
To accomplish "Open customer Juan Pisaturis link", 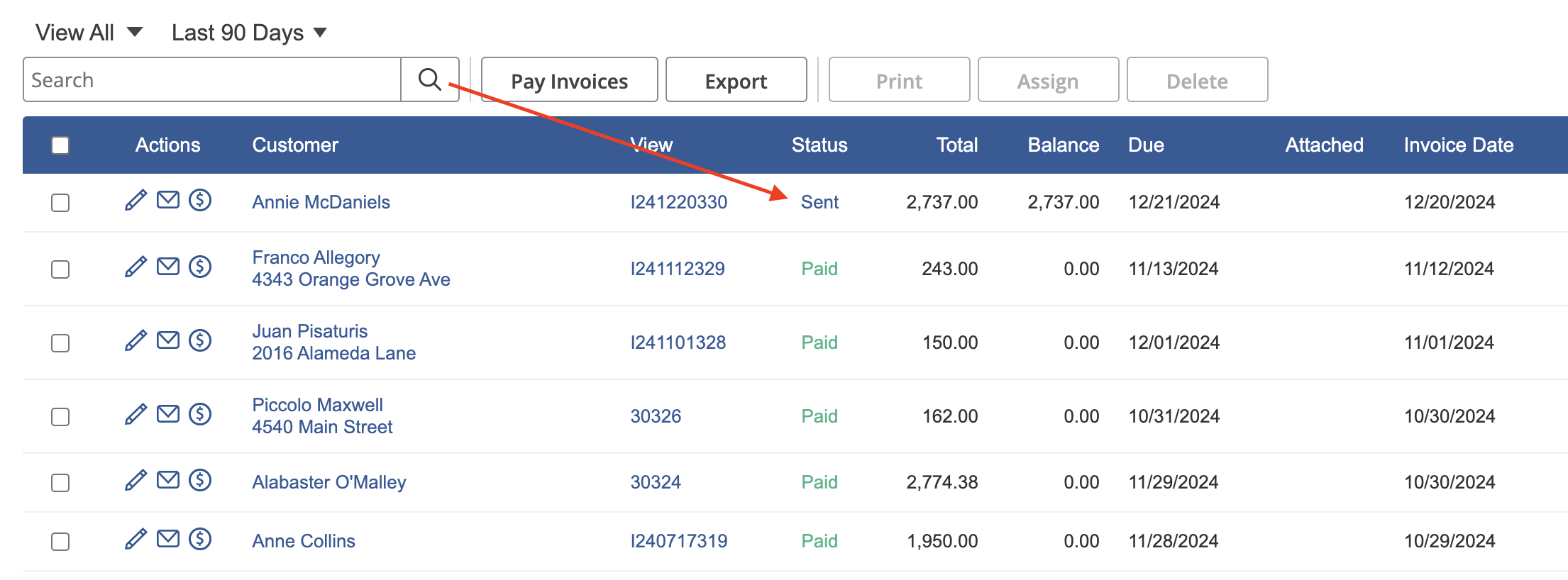I will point(310,331).
